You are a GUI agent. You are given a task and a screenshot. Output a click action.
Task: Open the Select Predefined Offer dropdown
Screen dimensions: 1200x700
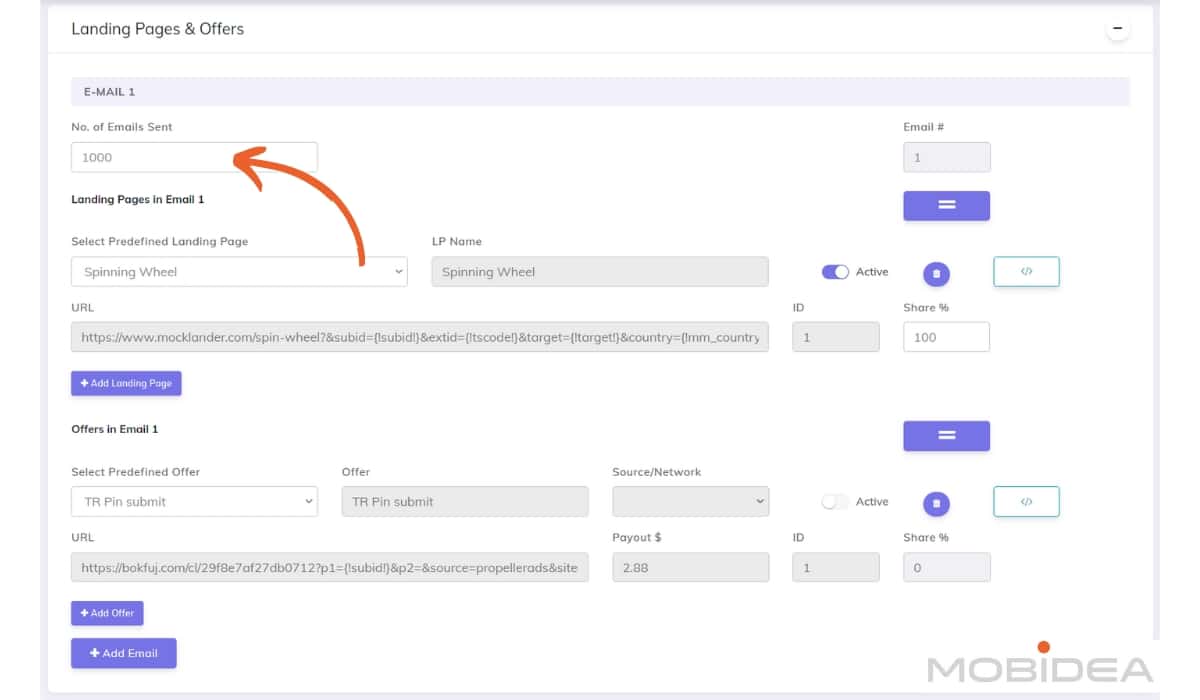click(194, 502)
